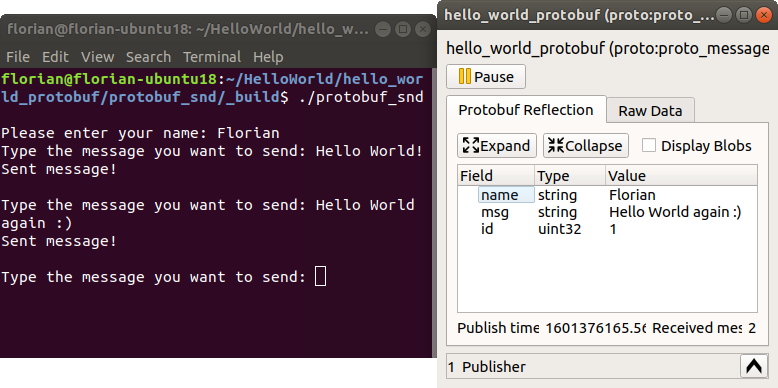Click the id value 1
This screenshot has width=778, height=388.
tap(613, 229)
